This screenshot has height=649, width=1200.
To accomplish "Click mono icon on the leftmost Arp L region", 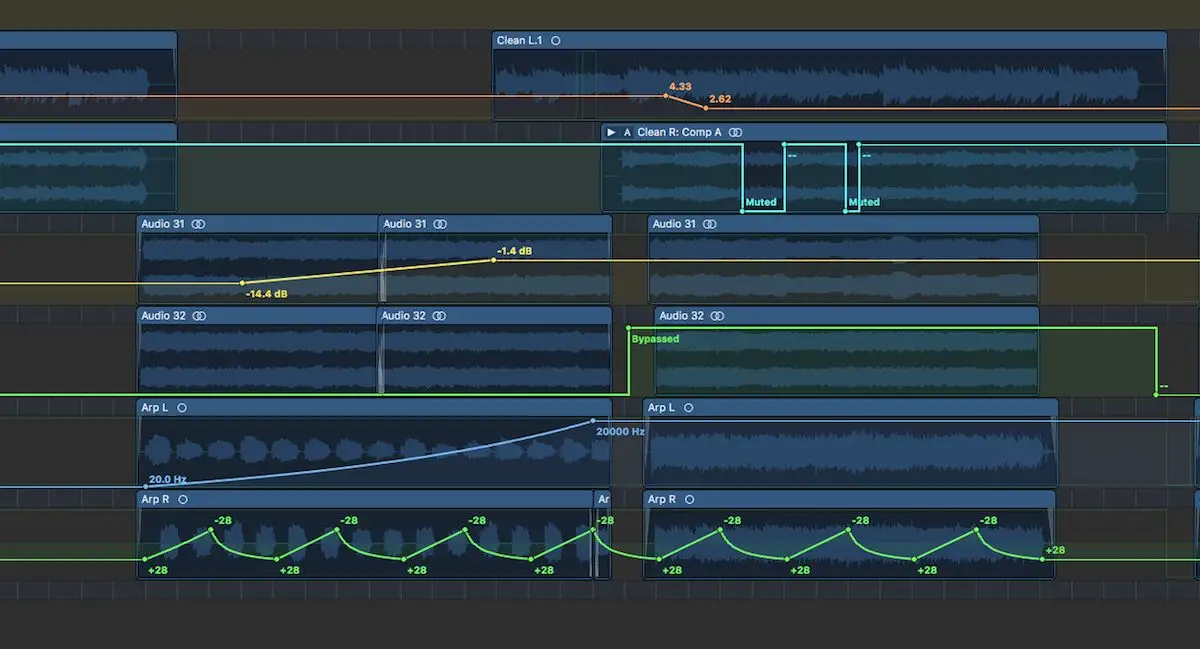I will (181, 408).
